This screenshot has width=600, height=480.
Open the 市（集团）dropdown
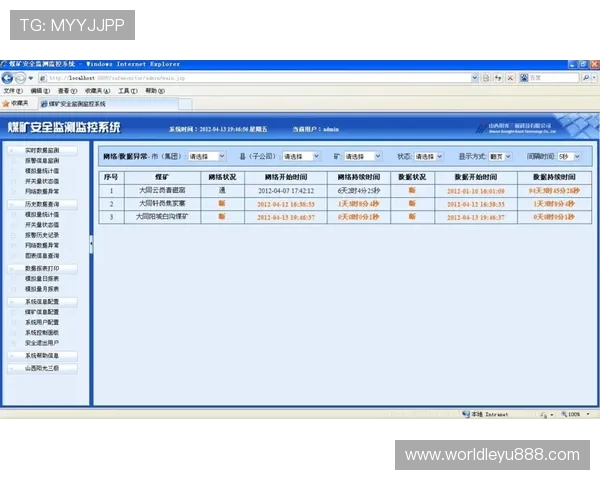(x=207, y=156)
